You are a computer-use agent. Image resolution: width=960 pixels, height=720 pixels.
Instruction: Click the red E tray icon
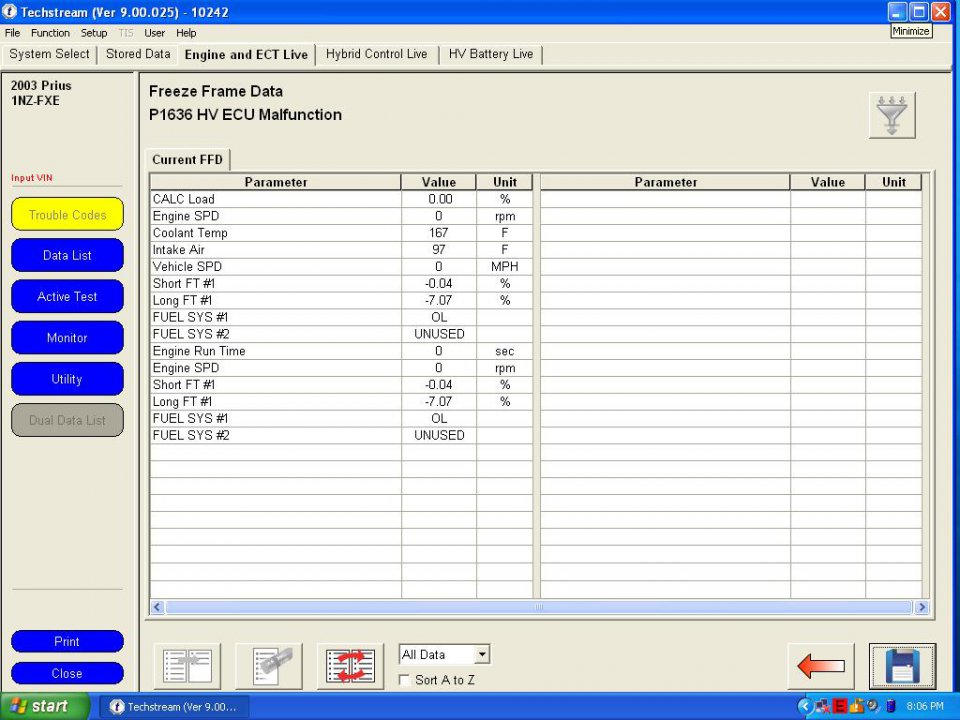click(x=840, y=707)
